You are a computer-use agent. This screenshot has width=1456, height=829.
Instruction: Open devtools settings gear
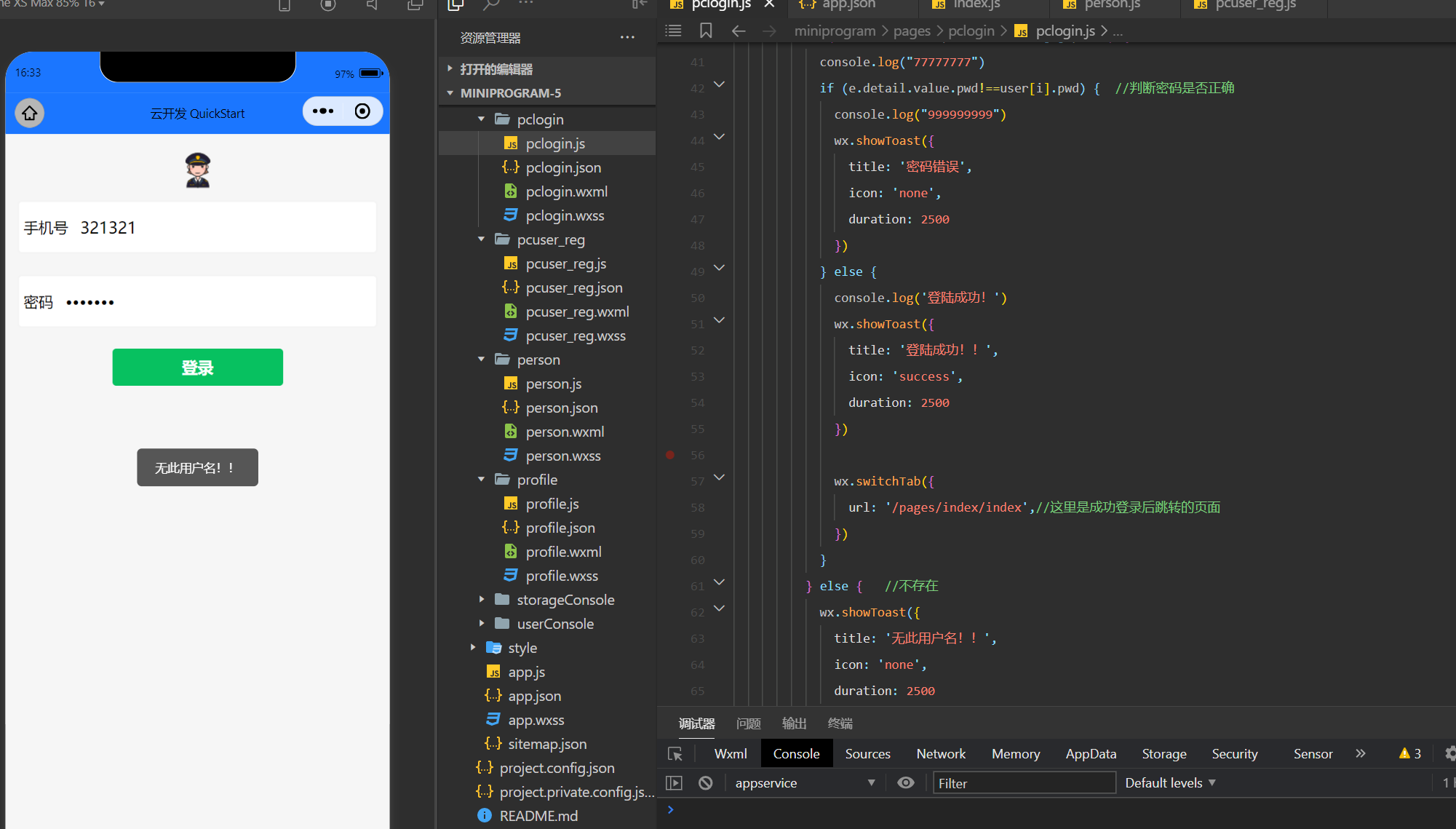click(1449, 754)
